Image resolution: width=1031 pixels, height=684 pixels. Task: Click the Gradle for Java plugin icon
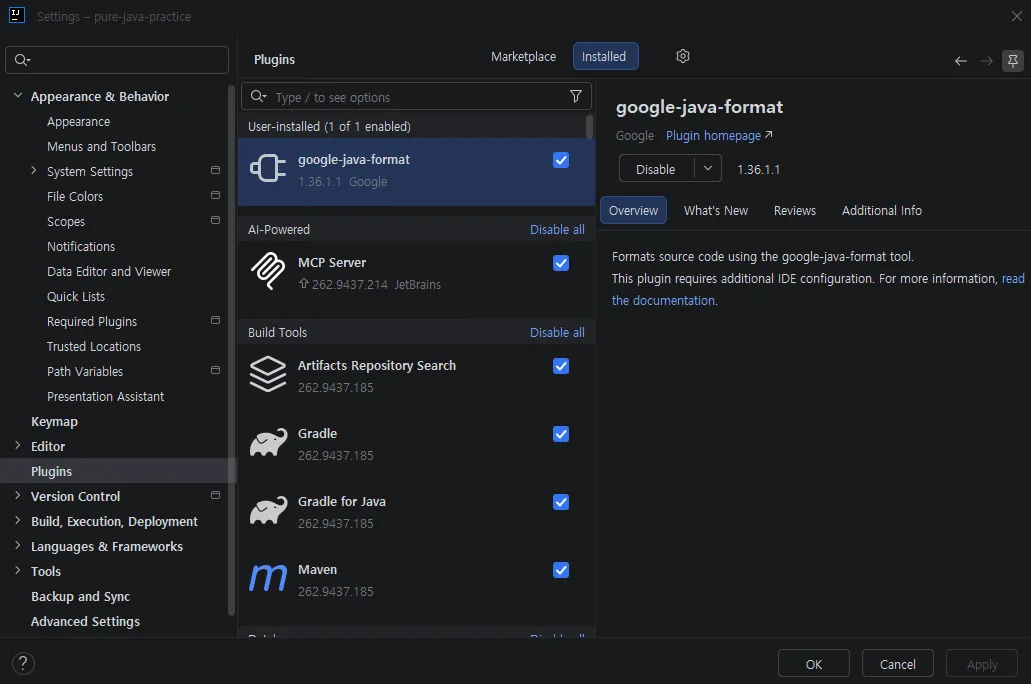point(268,510)
